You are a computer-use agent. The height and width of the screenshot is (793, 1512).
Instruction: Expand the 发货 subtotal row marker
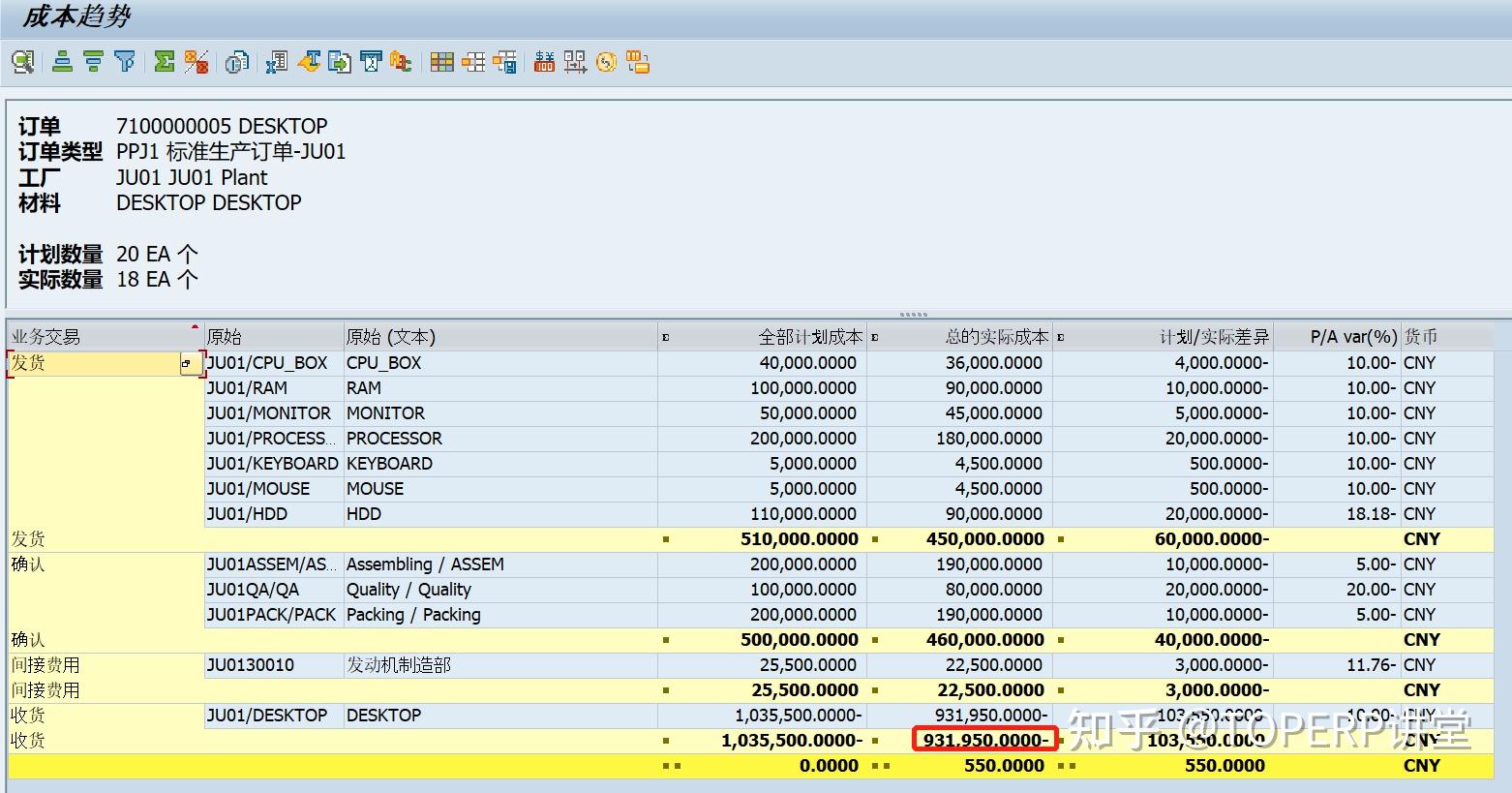(x=666, y=539)
